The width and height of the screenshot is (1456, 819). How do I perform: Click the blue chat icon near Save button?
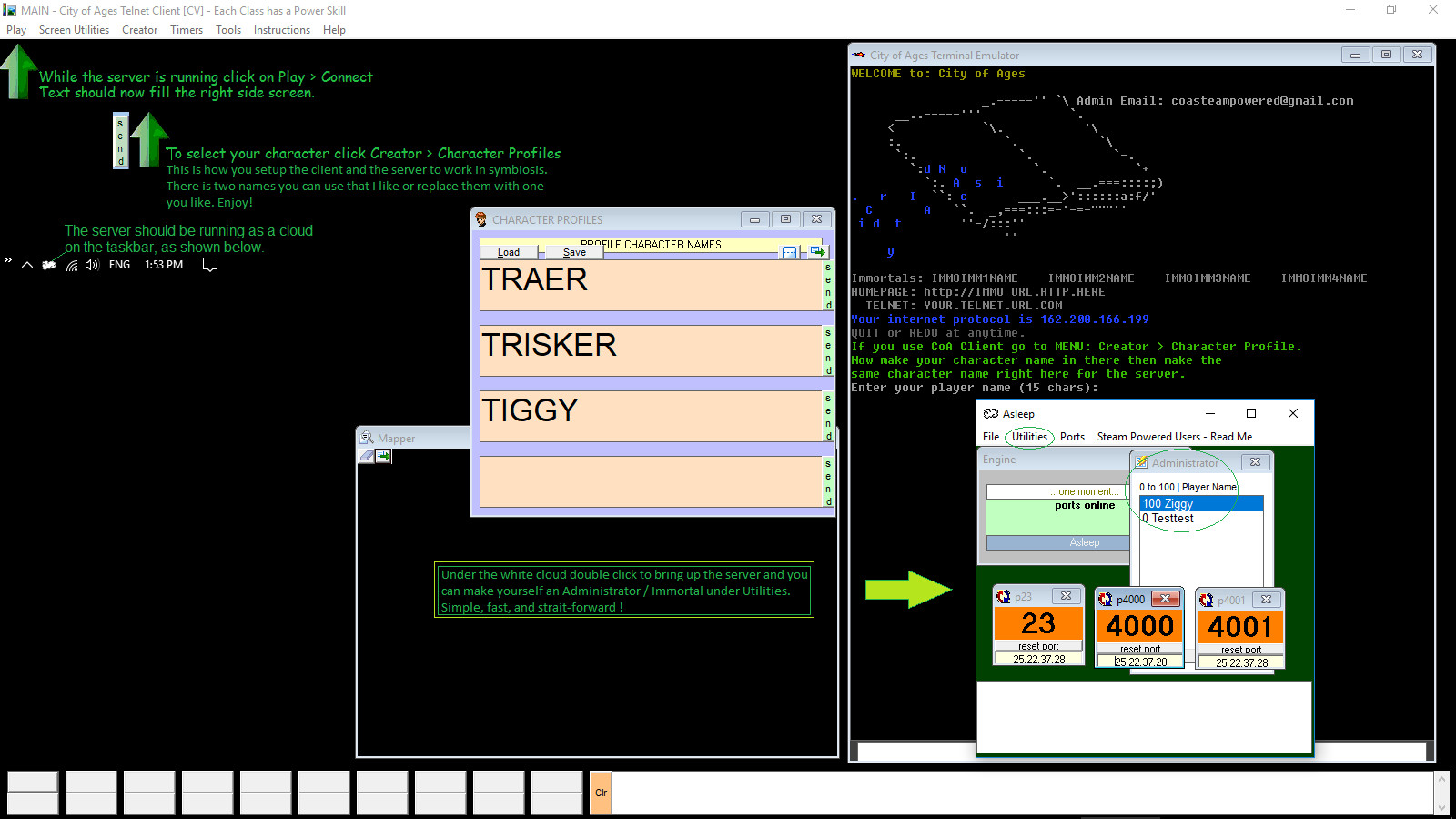click(788, 252)
